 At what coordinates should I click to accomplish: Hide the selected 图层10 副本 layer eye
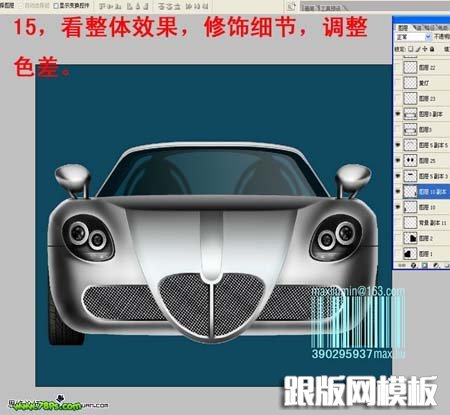[x=397, y=192]
